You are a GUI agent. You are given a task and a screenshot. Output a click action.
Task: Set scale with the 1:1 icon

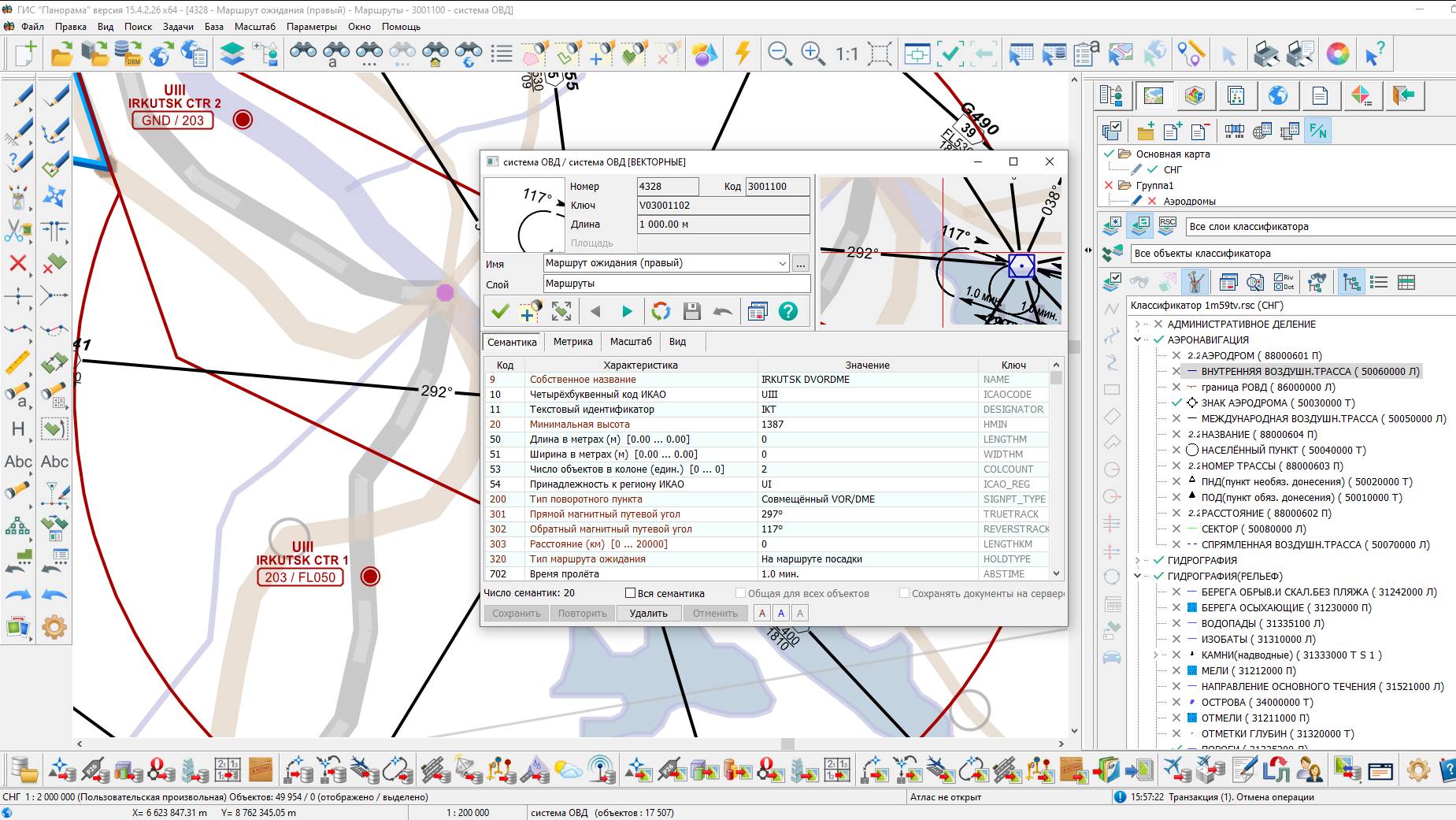click(847, 54)
